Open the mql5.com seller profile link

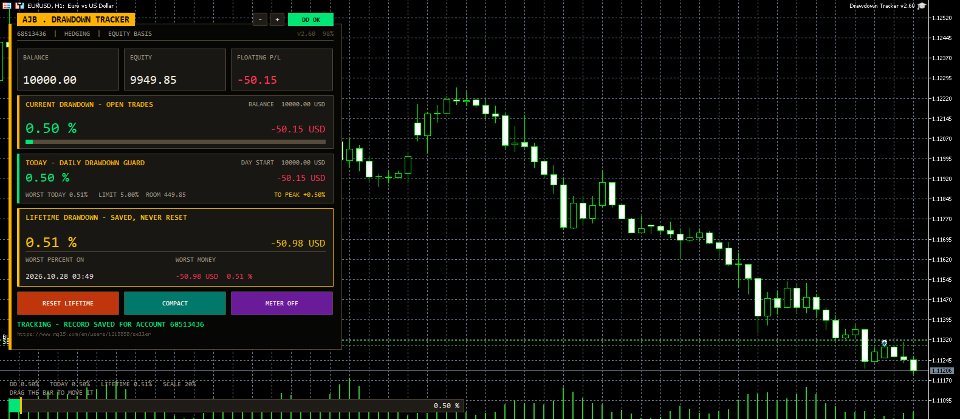click(x=84, y=334)
